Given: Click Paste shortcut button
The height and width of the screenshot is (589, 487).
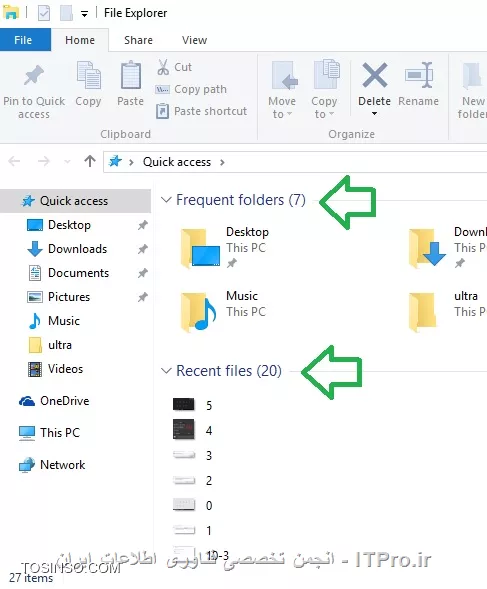Looking at the screenshot, I should [x=202, y=111].
